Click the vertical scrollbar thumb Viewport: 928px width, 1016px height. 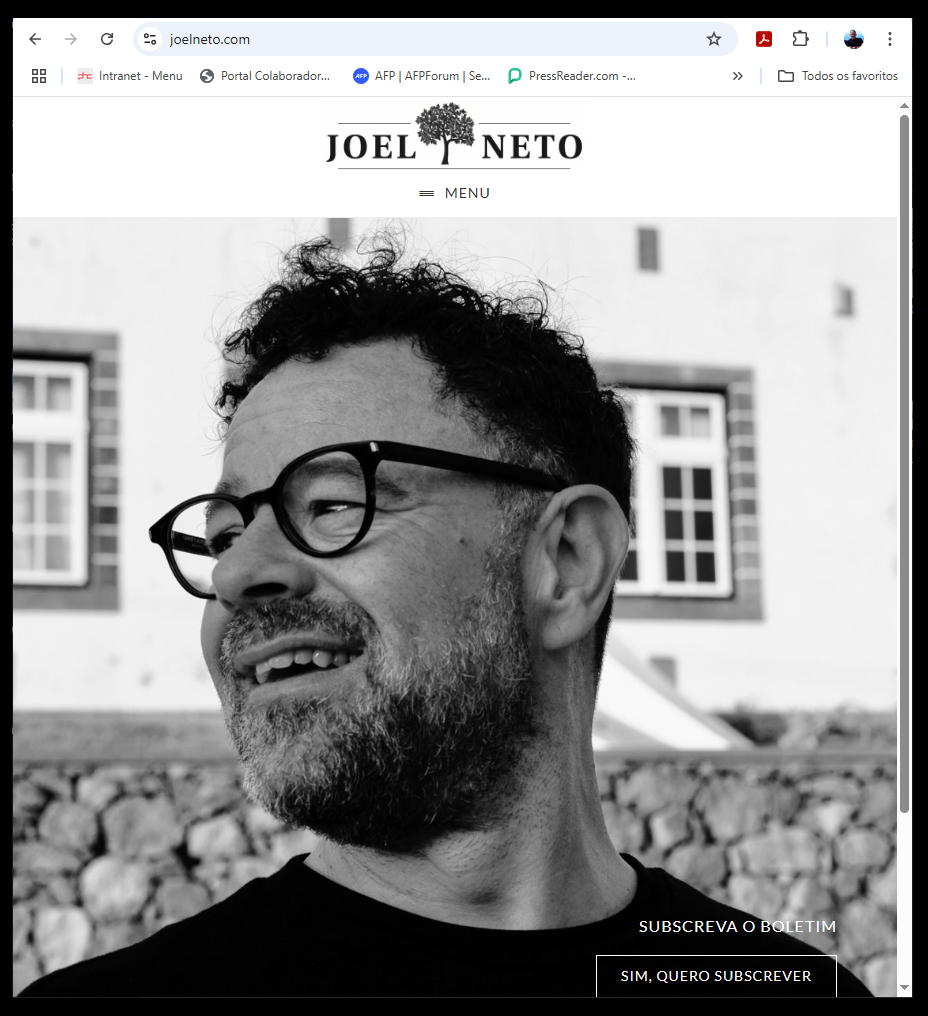(904, 463)
